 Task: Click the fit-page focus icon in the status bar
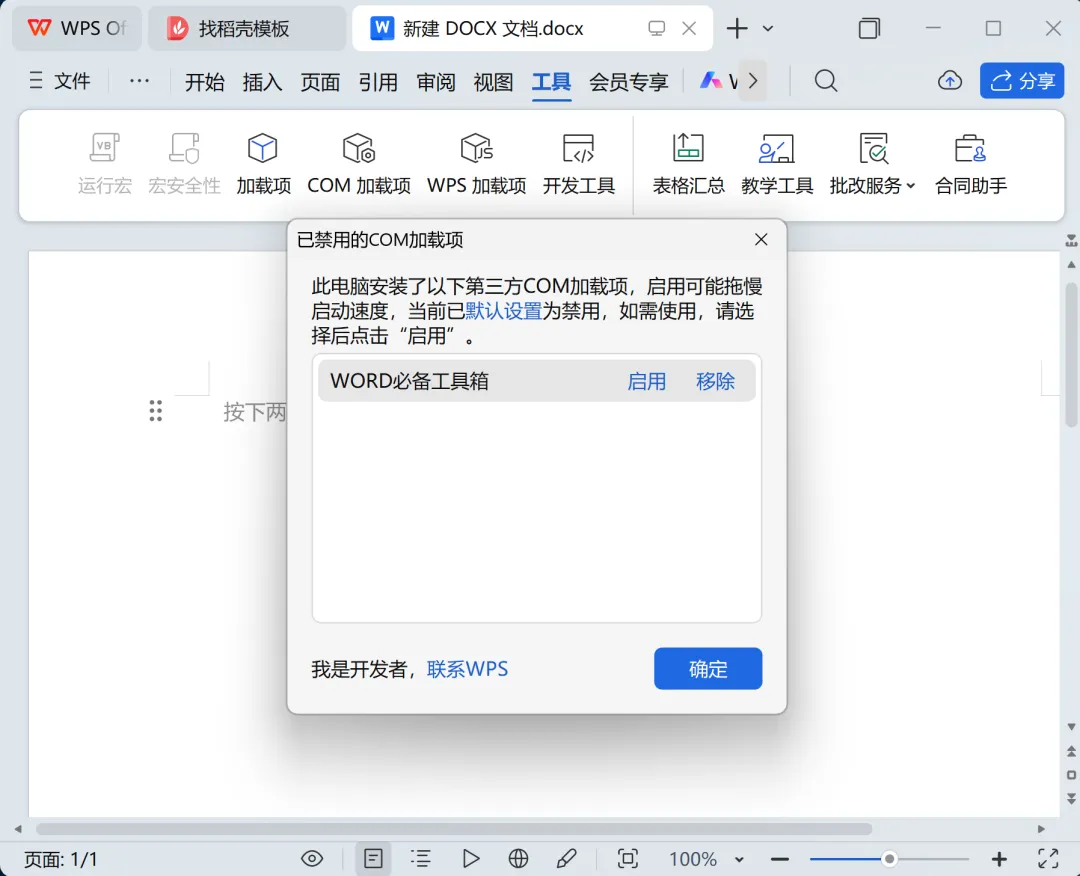tap(627, 859)
